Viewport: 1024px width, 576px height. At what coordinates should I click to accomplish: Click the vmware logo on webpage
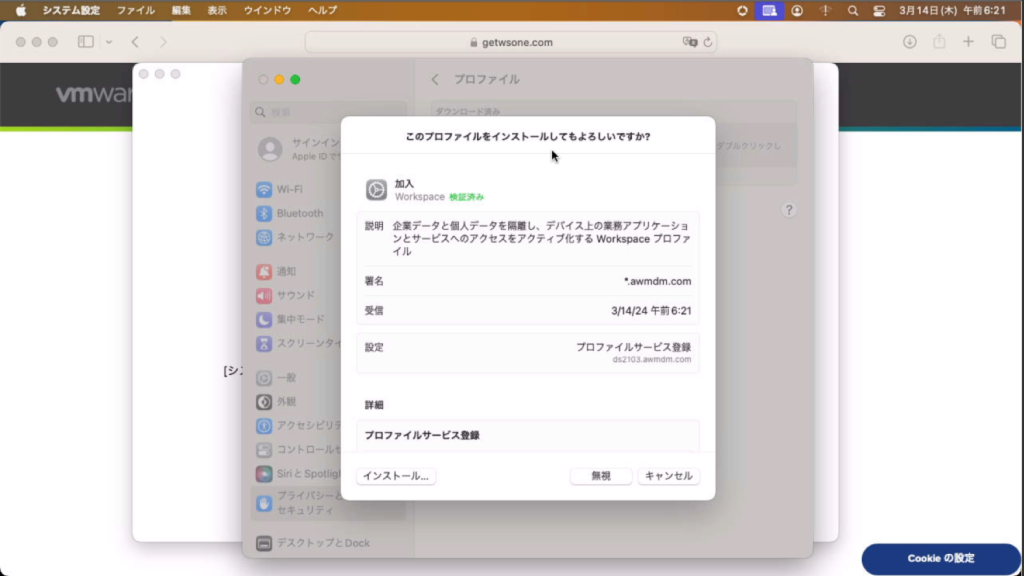tap(93, 94)
